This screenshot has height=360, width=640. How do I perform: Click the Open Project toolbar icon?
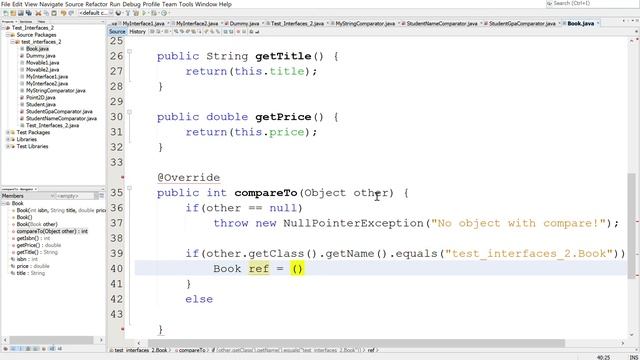(x=21, y=13)
